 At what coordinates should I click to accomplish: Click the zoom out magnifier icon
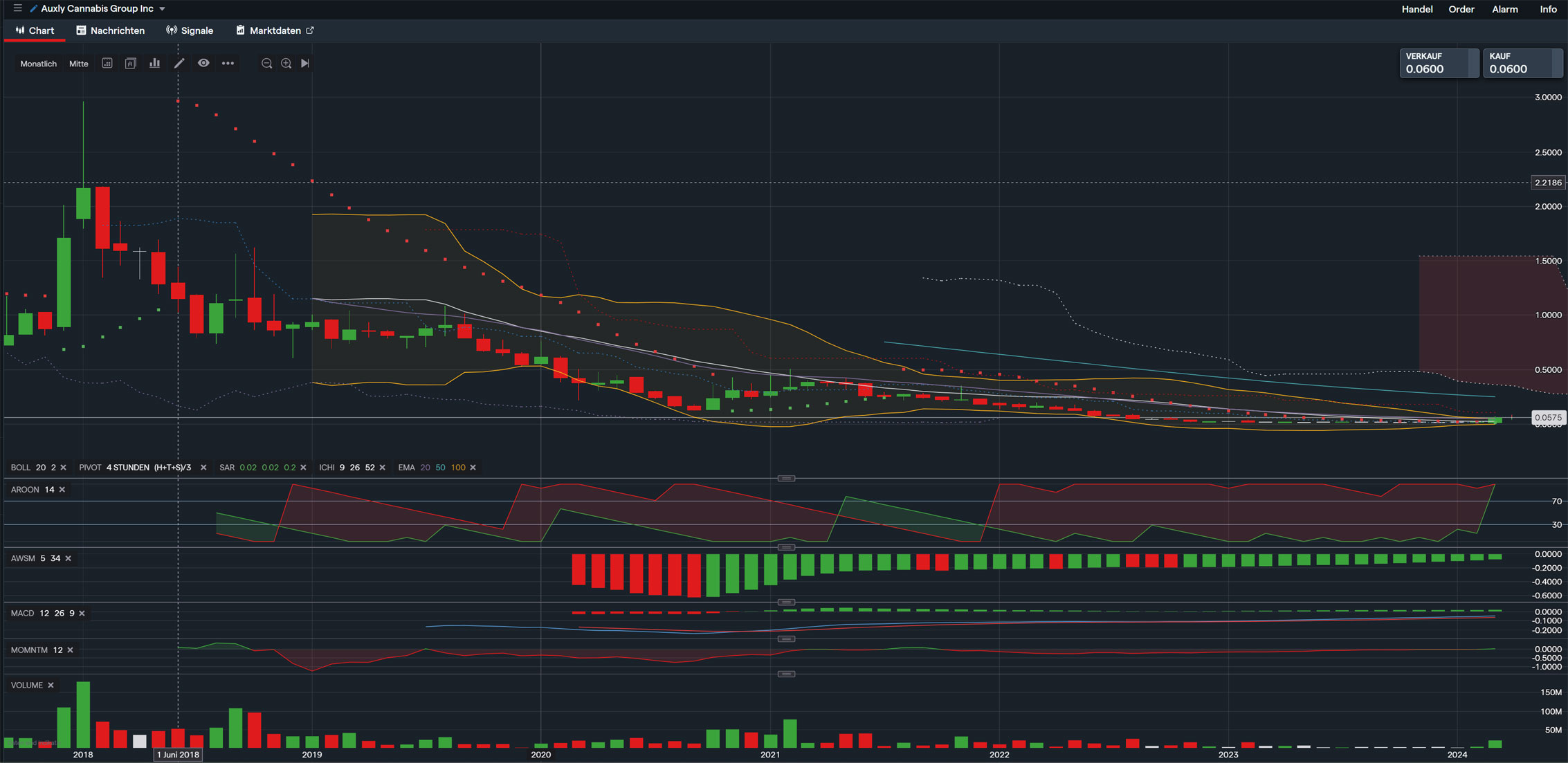point(266,64)
